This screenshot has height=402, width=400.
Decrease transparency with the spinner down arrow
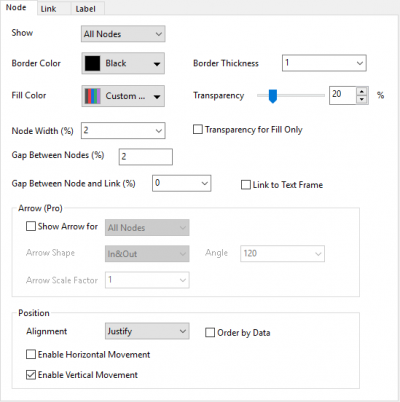pyautogui.click(x=362, y=99)
